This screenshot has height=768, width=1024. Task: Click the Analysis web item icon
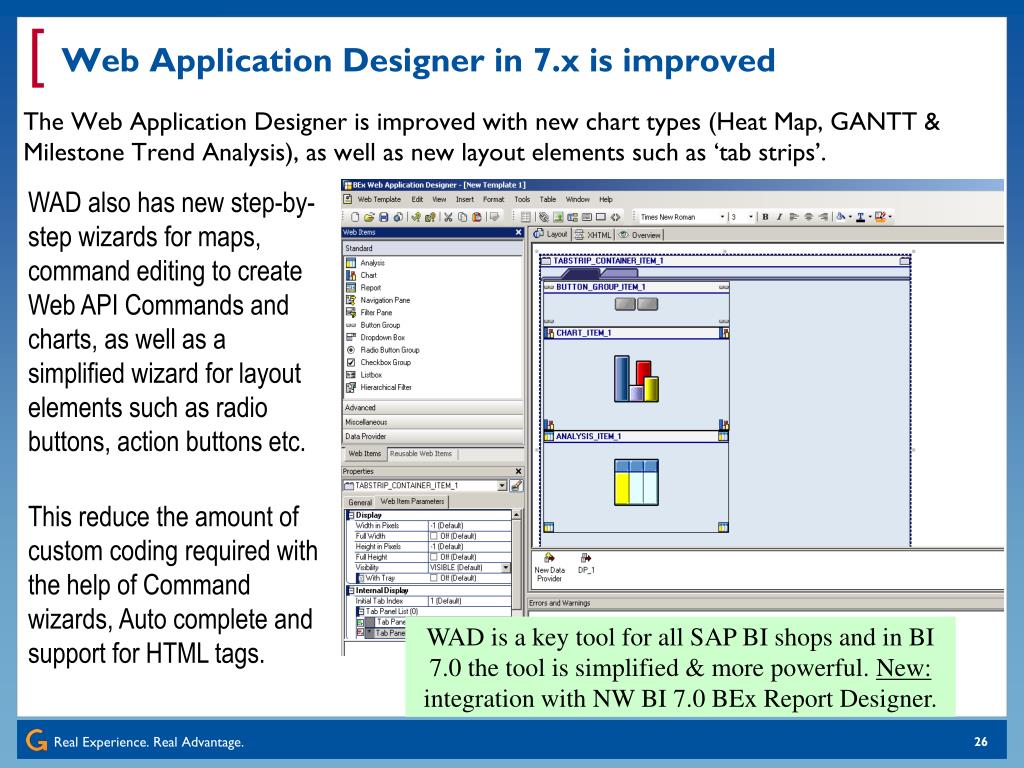point(351,263)
